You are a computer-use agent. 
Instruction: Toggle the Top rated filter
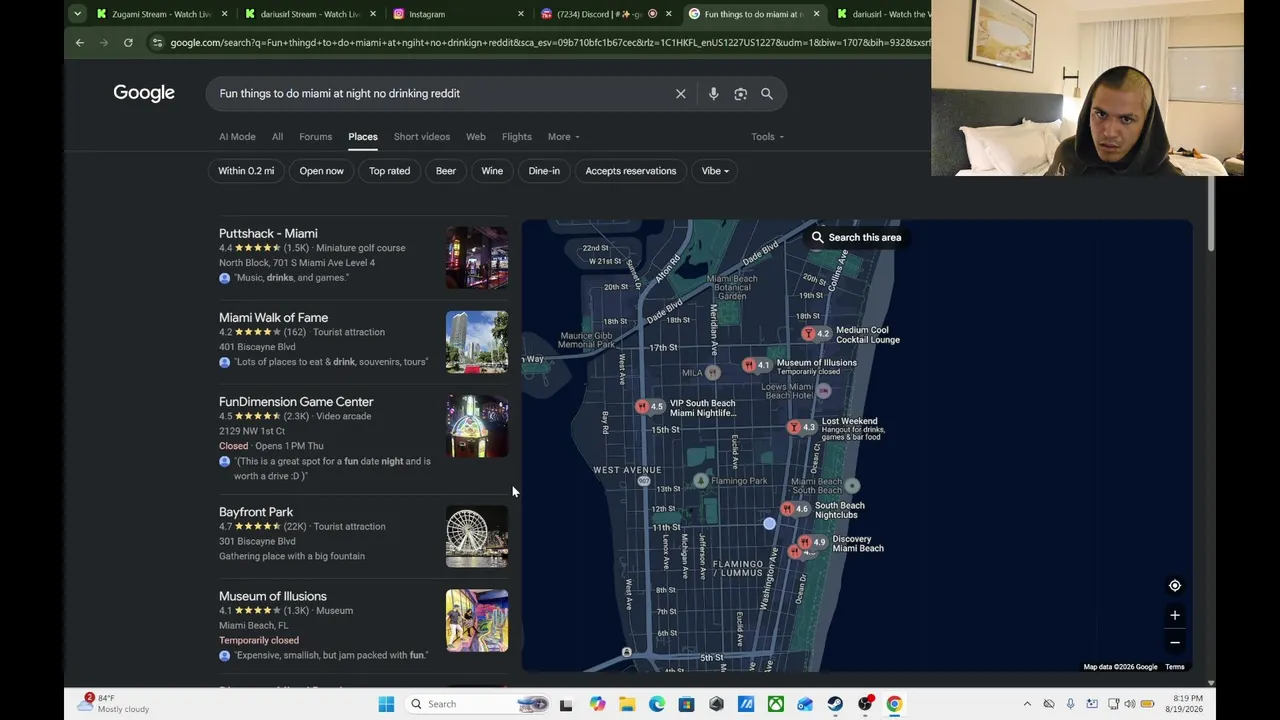click(390, 171)
